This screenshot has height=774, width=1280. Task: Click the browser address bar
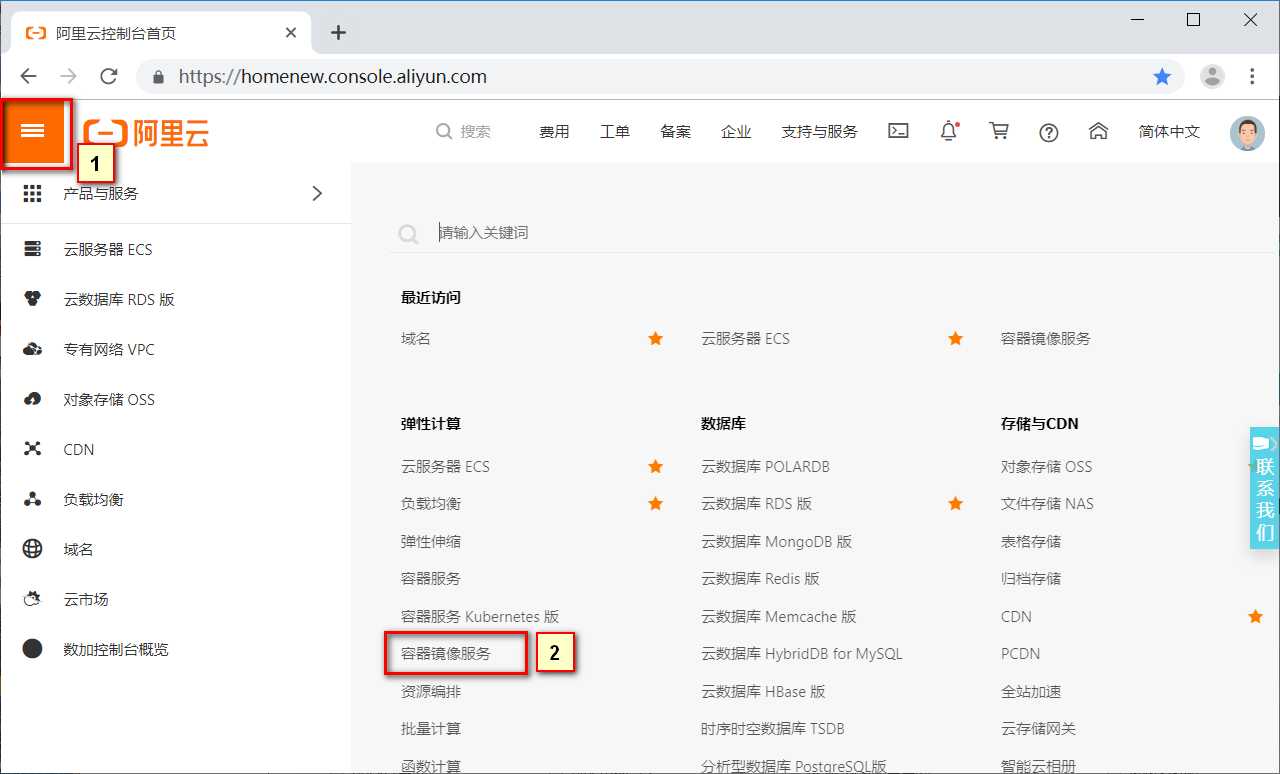[660, 76]
